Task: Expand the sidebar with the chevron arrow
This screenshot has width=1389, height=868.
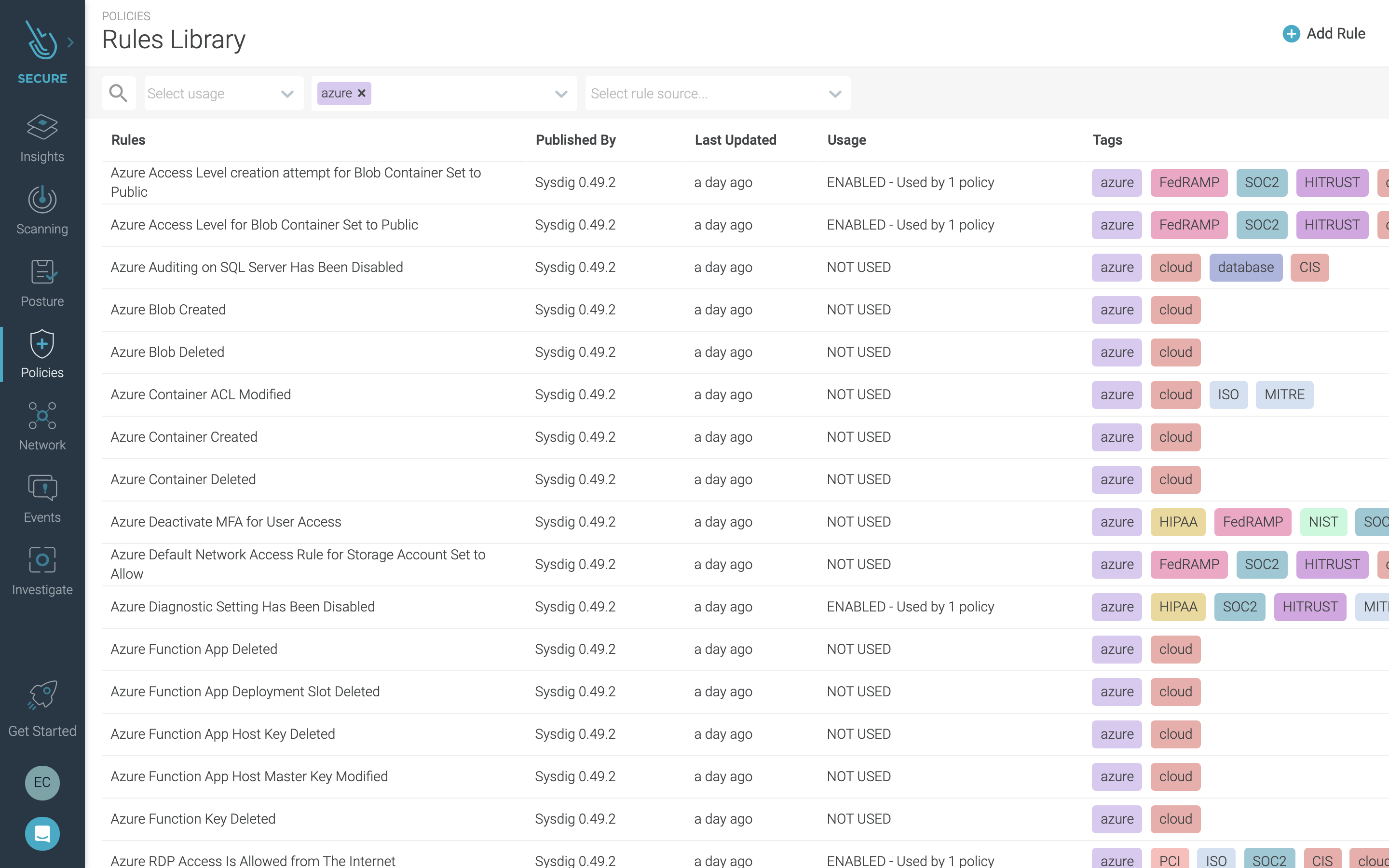Action: coord(70,41)
